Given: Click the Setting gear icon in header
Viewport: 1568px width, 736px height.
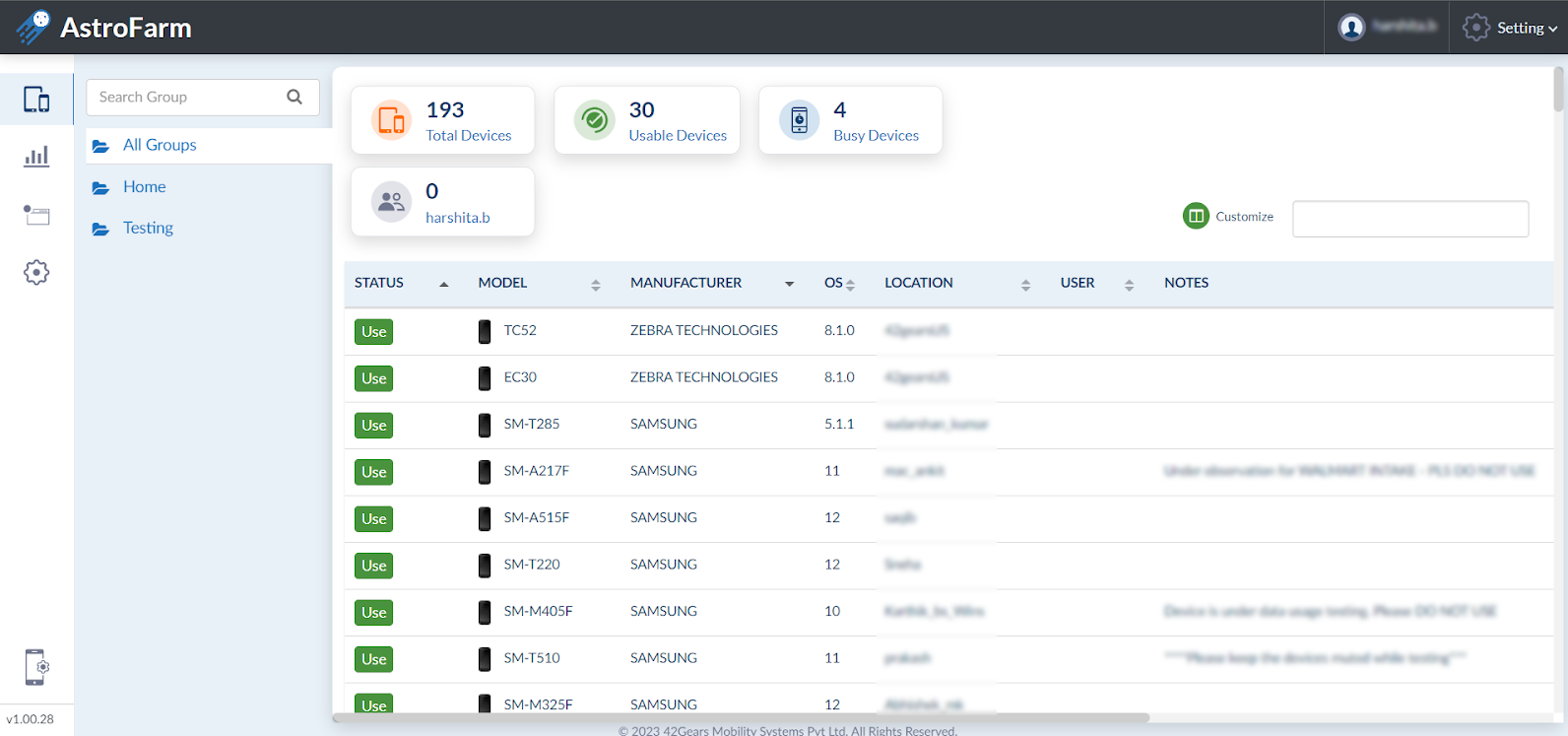Looking at the screenshot, I should [x=1475, y=28].
